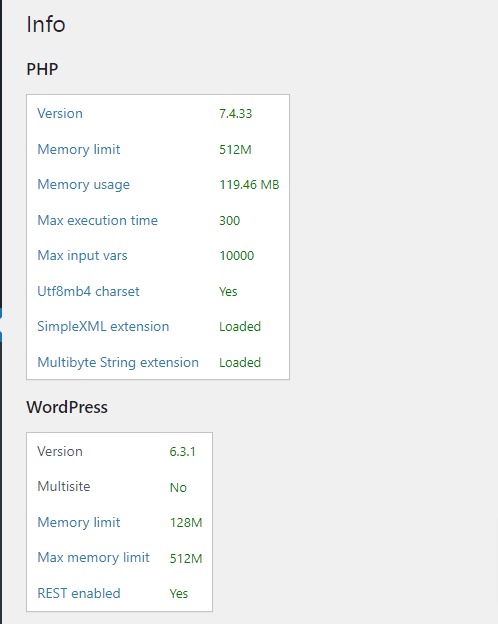The image size is (498, 624).
Task: Click the SimpleXML extension label
Action: [x=103, y=326]
